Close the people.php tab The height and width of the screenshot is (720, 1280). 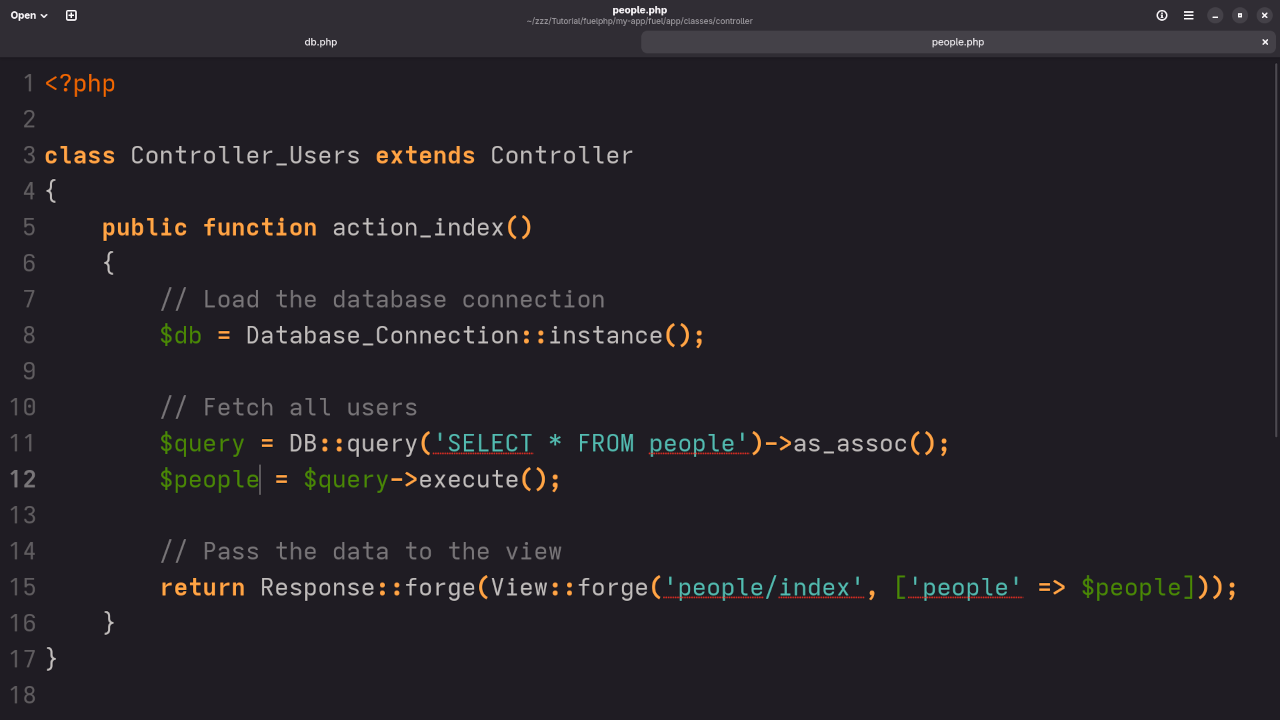click(x=1265, y=42)
